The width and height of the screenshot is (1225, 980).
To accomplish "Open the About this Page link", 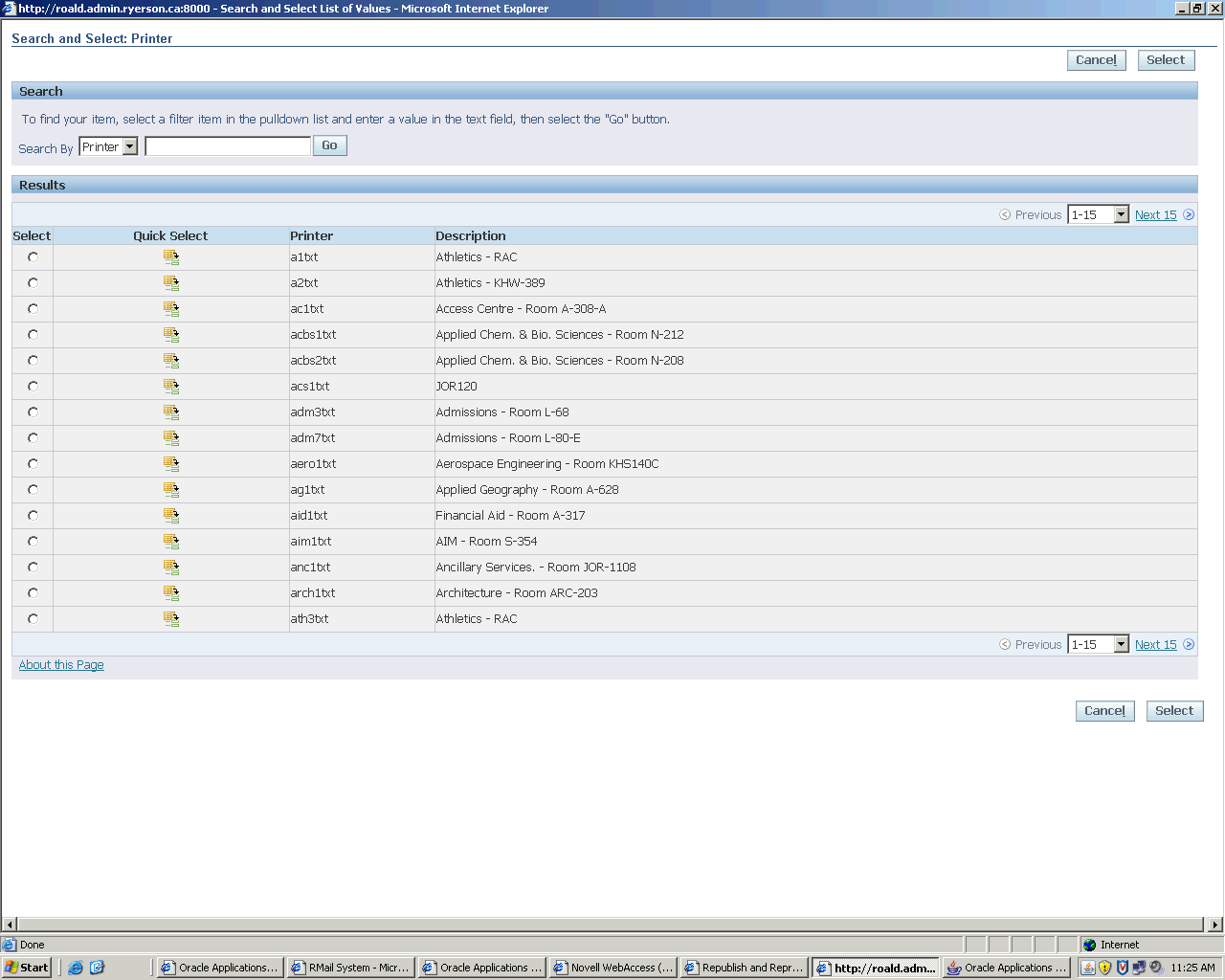I will click(61, 665).
